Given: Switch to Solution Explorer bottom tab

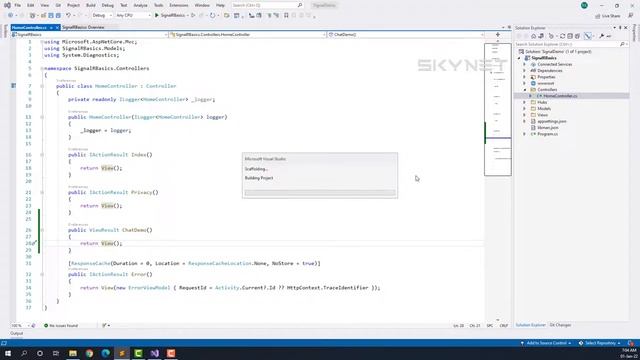Looking at the screenshot, I should 530,325.
